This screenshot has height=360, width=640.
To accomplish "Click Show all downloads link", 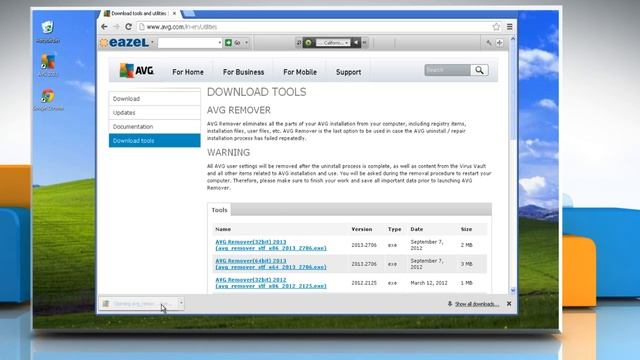I will (477, 304).
